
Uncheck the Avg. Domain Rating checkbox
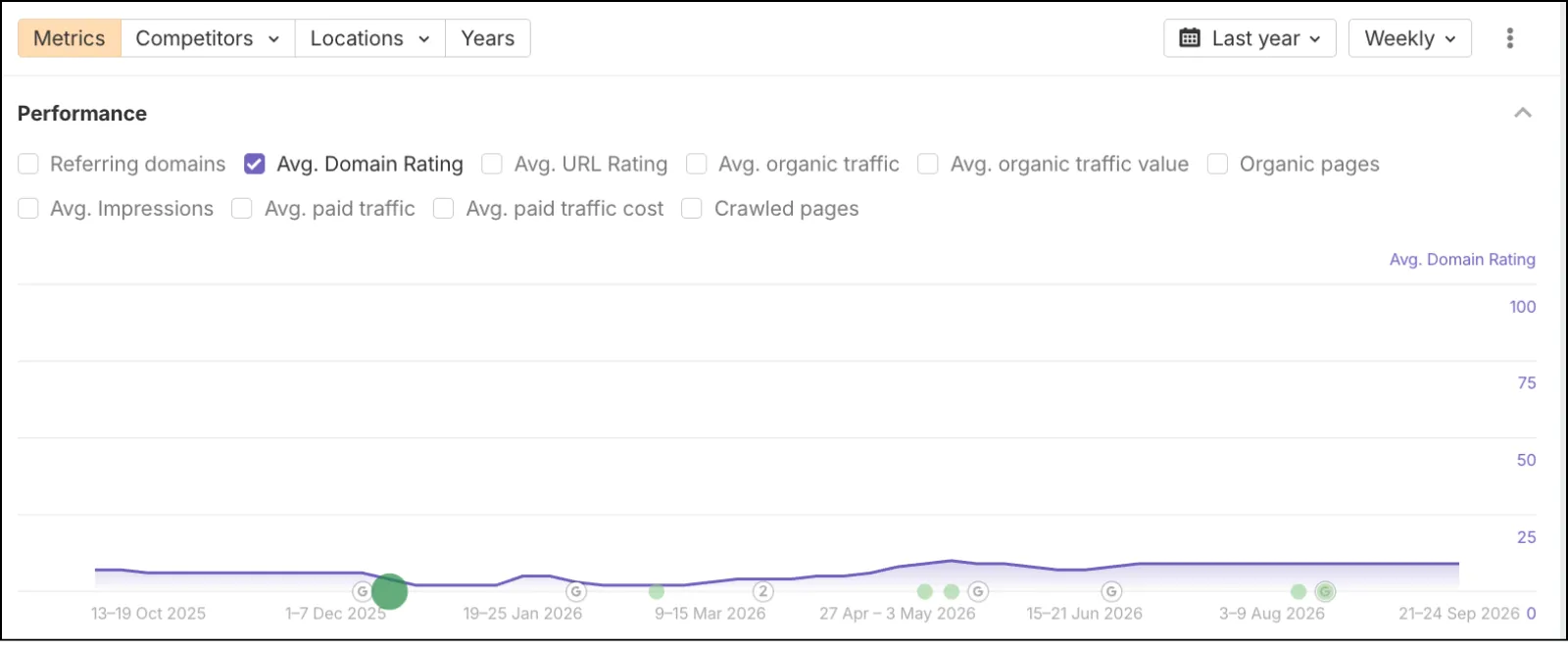pyautogui.click(x=255, y=164)
